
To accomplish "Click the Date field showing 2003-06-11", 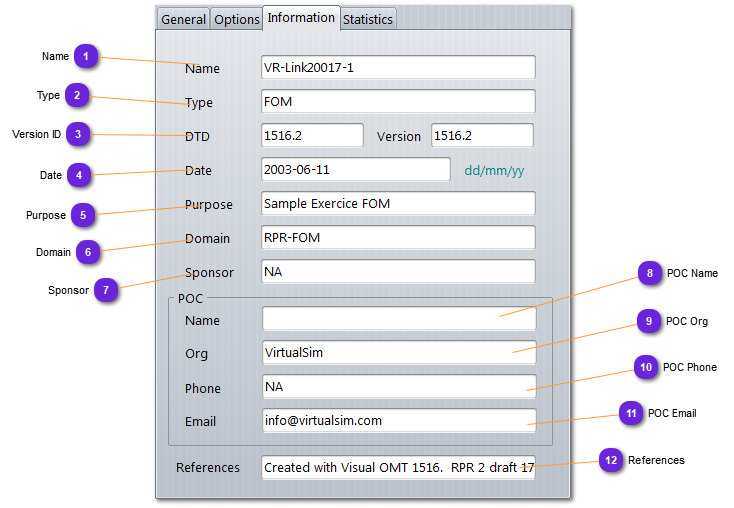I will [x=355, y=170].
